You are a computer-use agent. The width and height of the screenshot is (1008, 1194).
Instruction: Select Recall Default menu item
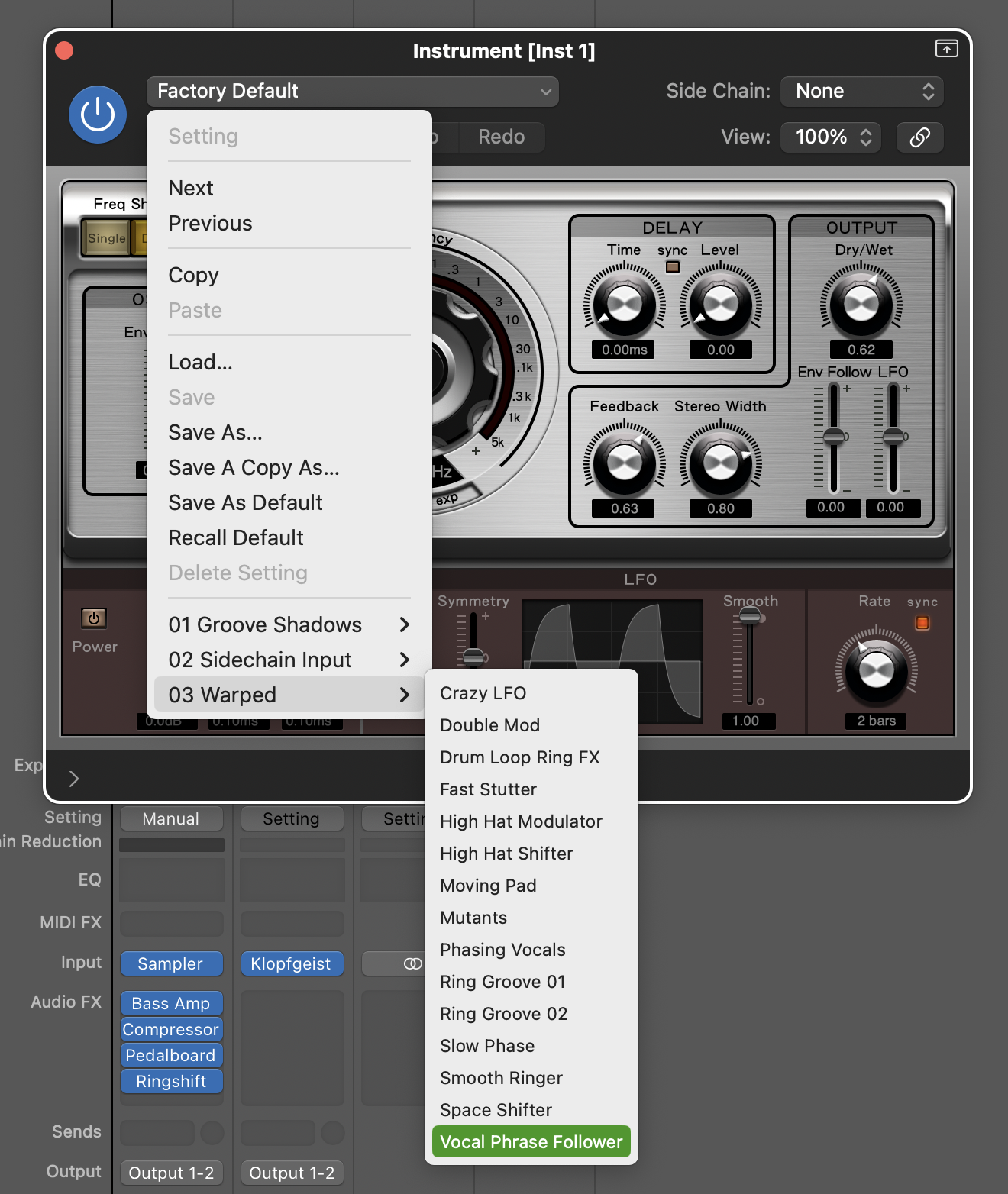289,537
